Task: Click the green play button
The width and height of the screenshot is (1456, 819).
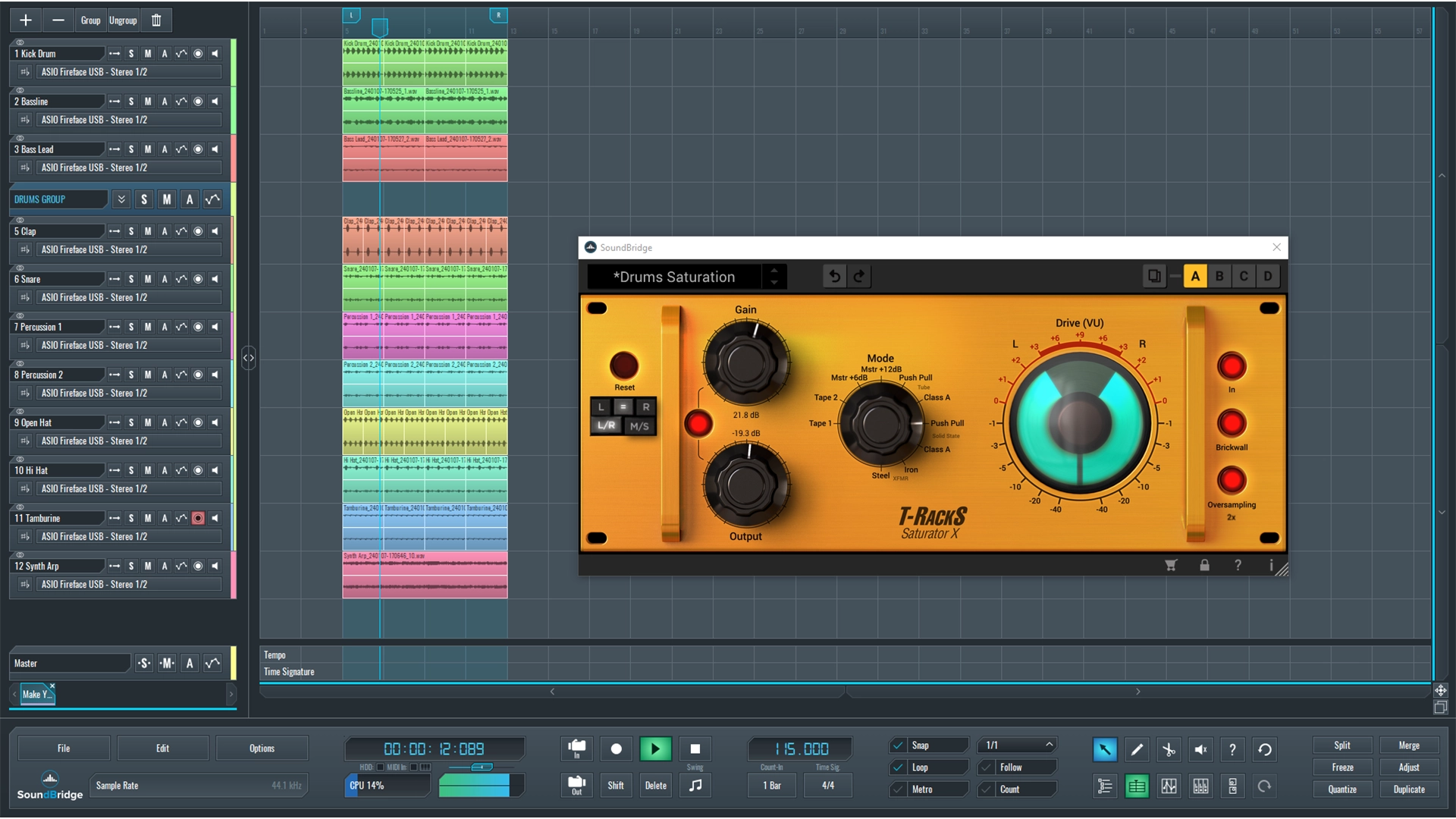Action: pos(656,748)
